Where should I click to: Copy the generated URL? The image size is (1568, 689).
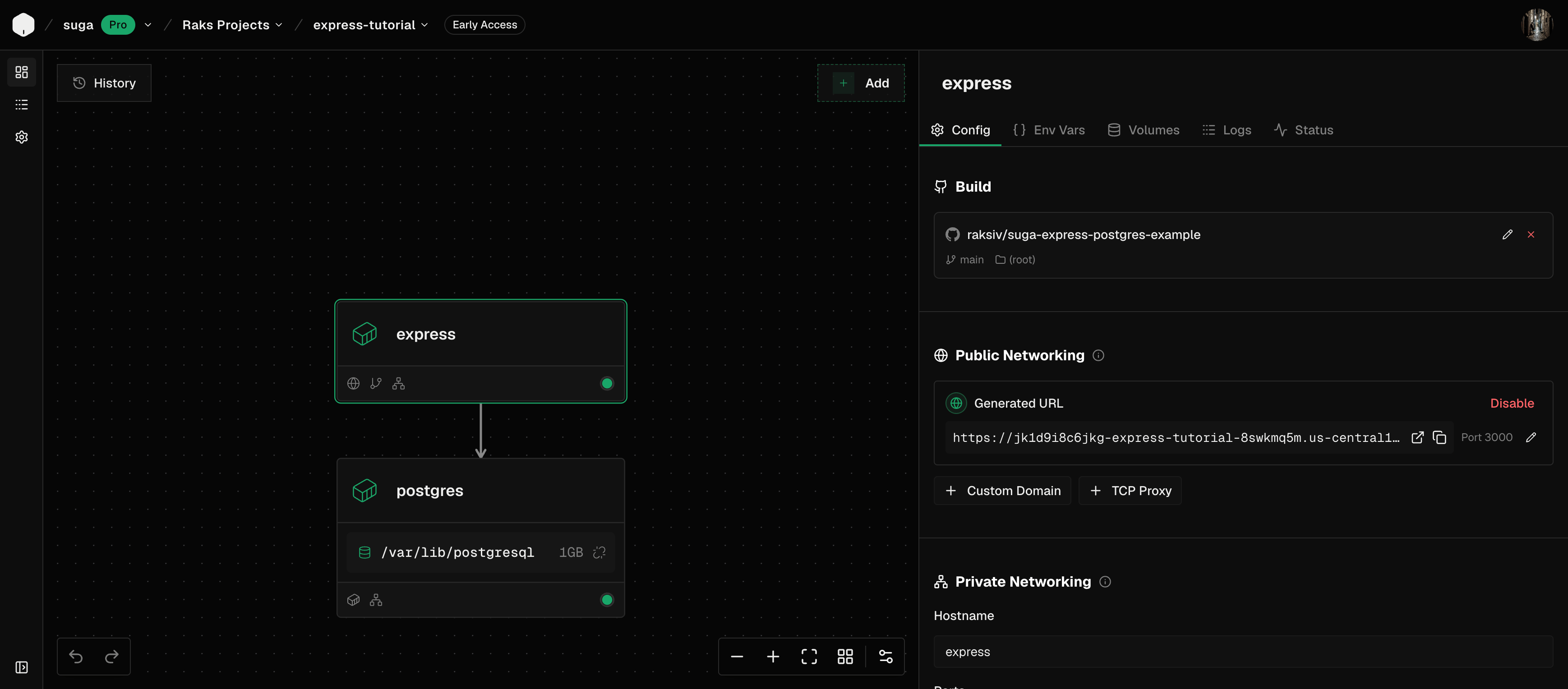1439,437
